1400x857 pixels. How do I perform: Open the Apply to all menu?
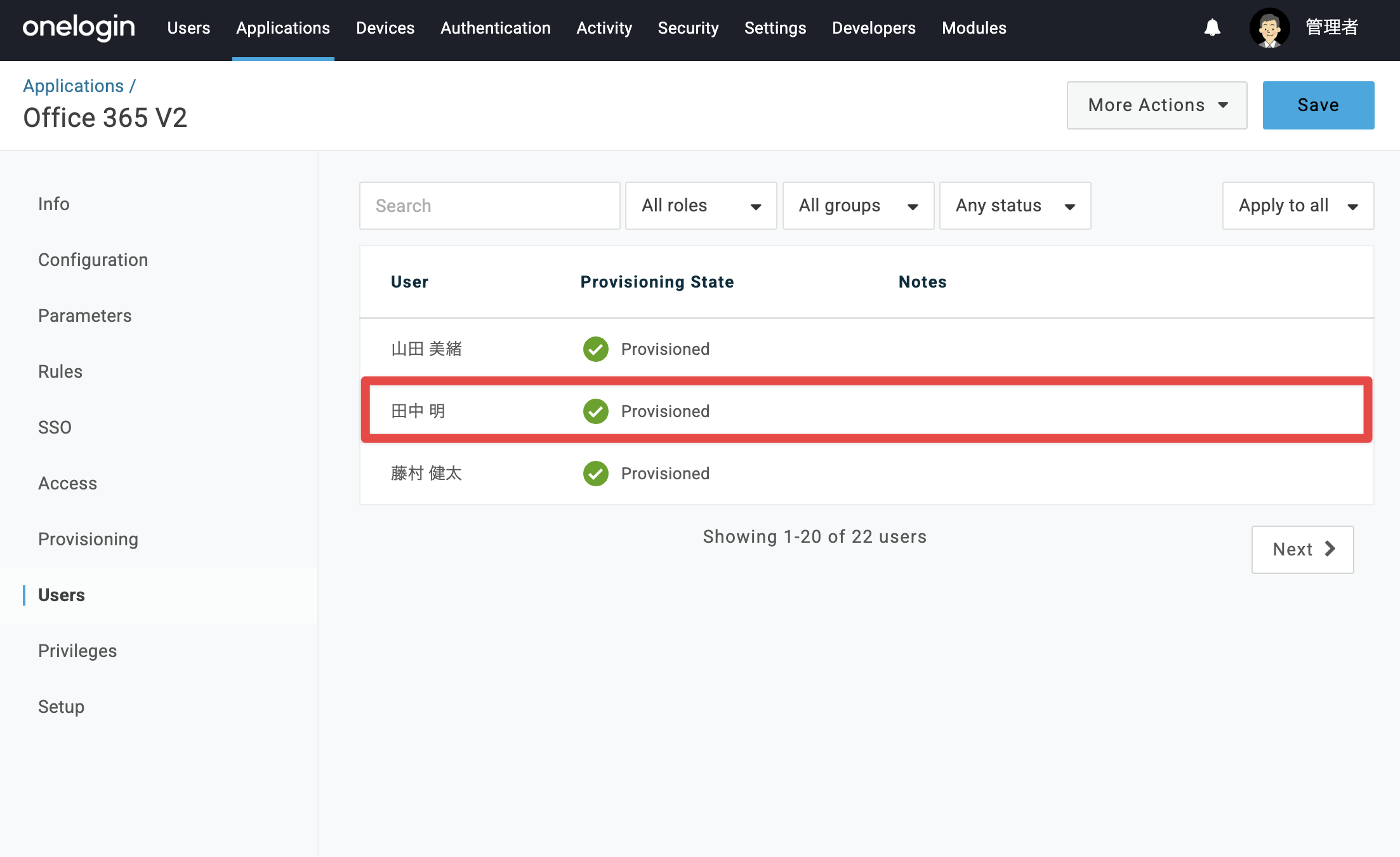click(1298, 206)
